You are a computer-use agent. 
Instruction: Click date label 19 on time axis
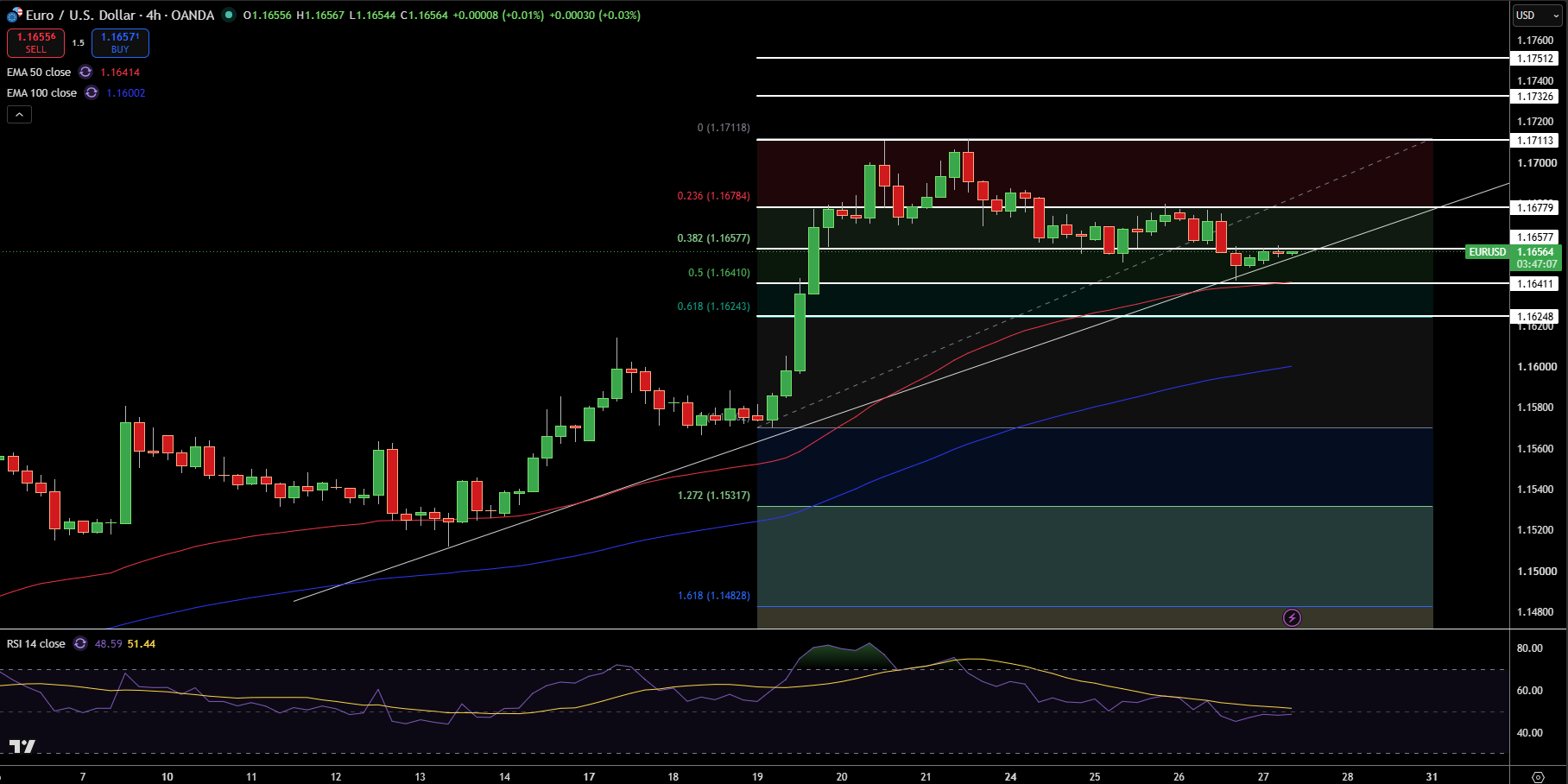(x=757, y=776)
